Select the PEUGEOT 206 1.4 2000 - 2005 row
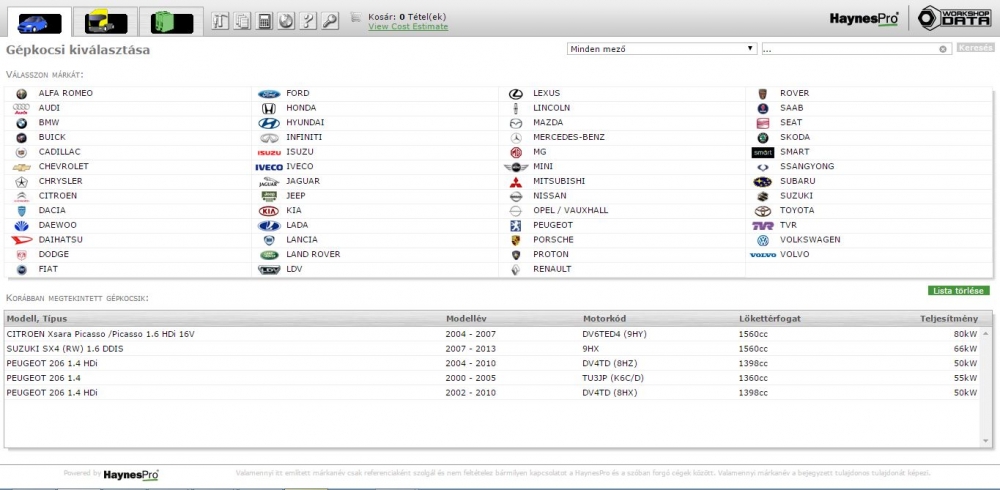This screenshot has width=1000, height=490. 492,378
